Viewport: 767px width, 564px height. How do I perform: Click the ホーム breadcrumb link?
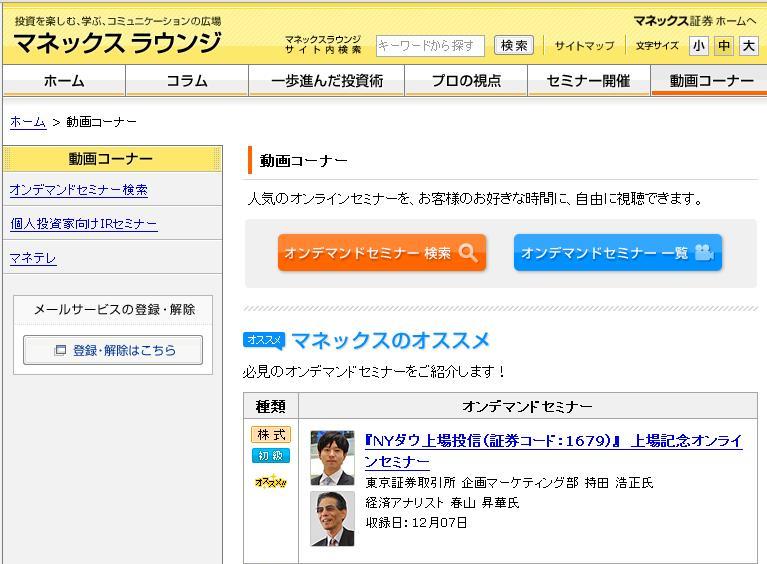[28, 122]
